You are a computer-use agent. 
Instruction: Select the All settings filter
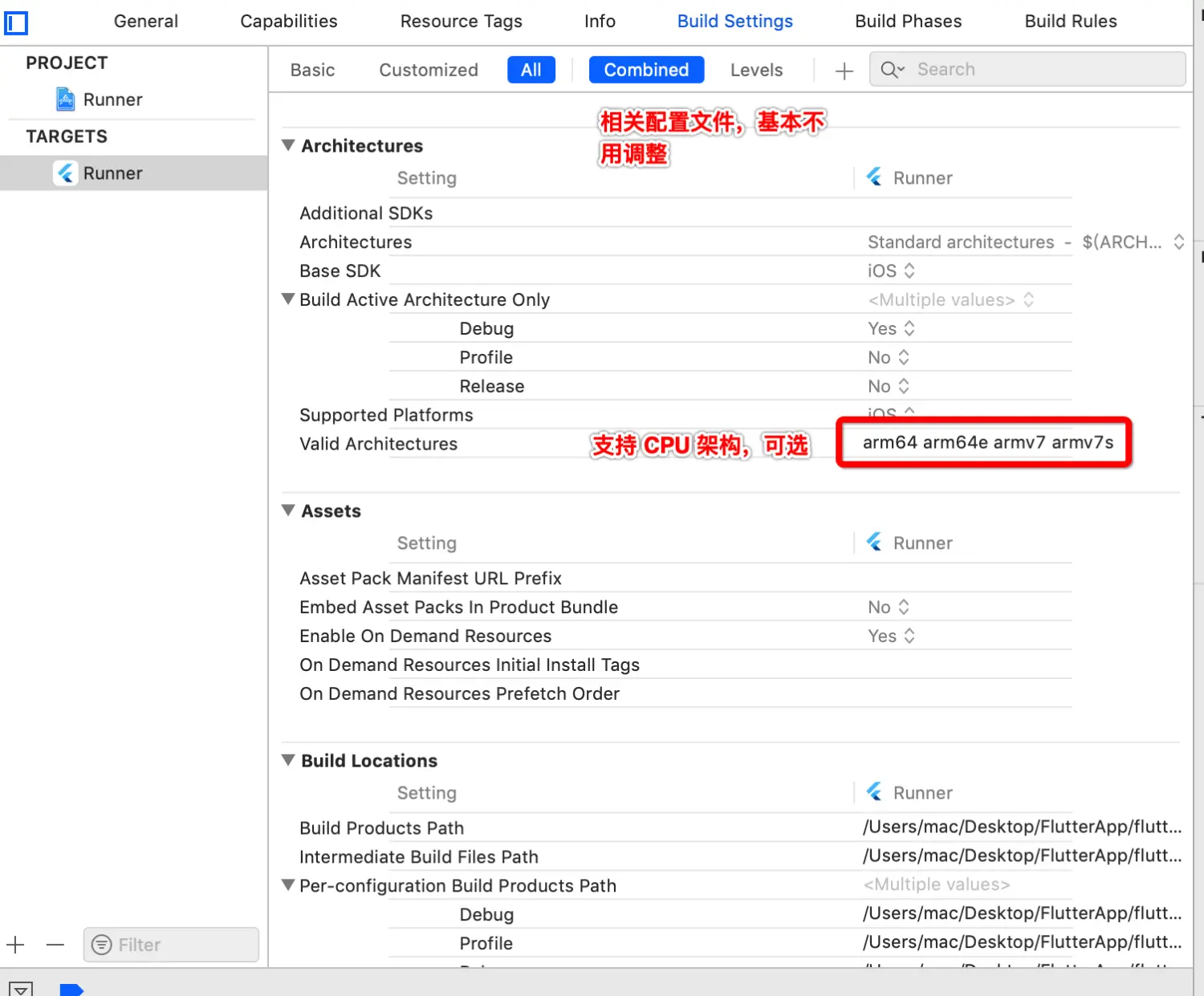[531, 70]
